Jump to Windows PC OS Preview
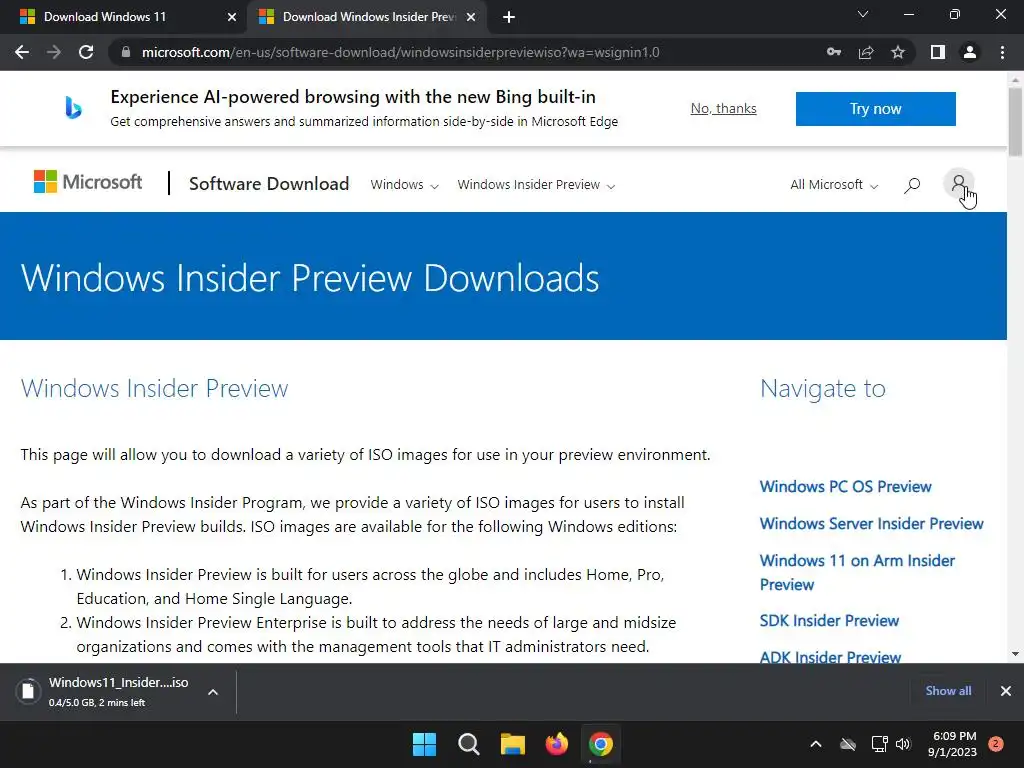Screen dimensions: 1024x768 (845, 487)
